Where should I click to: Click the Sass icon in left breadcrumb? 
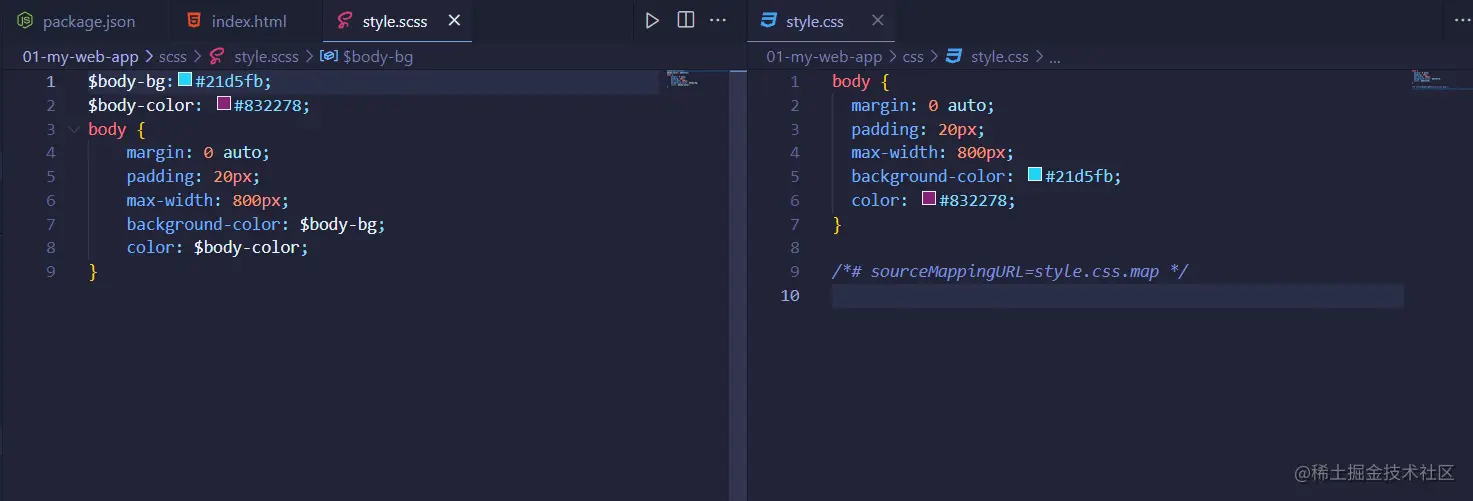216,57
